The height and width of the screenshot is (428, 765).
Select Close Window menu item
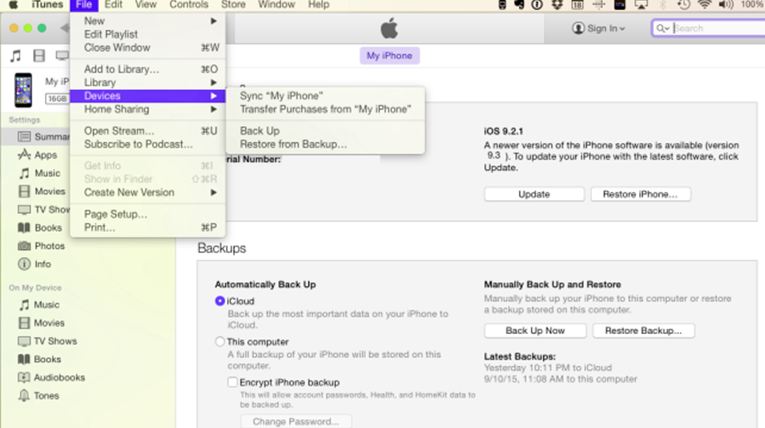point(148,48)
